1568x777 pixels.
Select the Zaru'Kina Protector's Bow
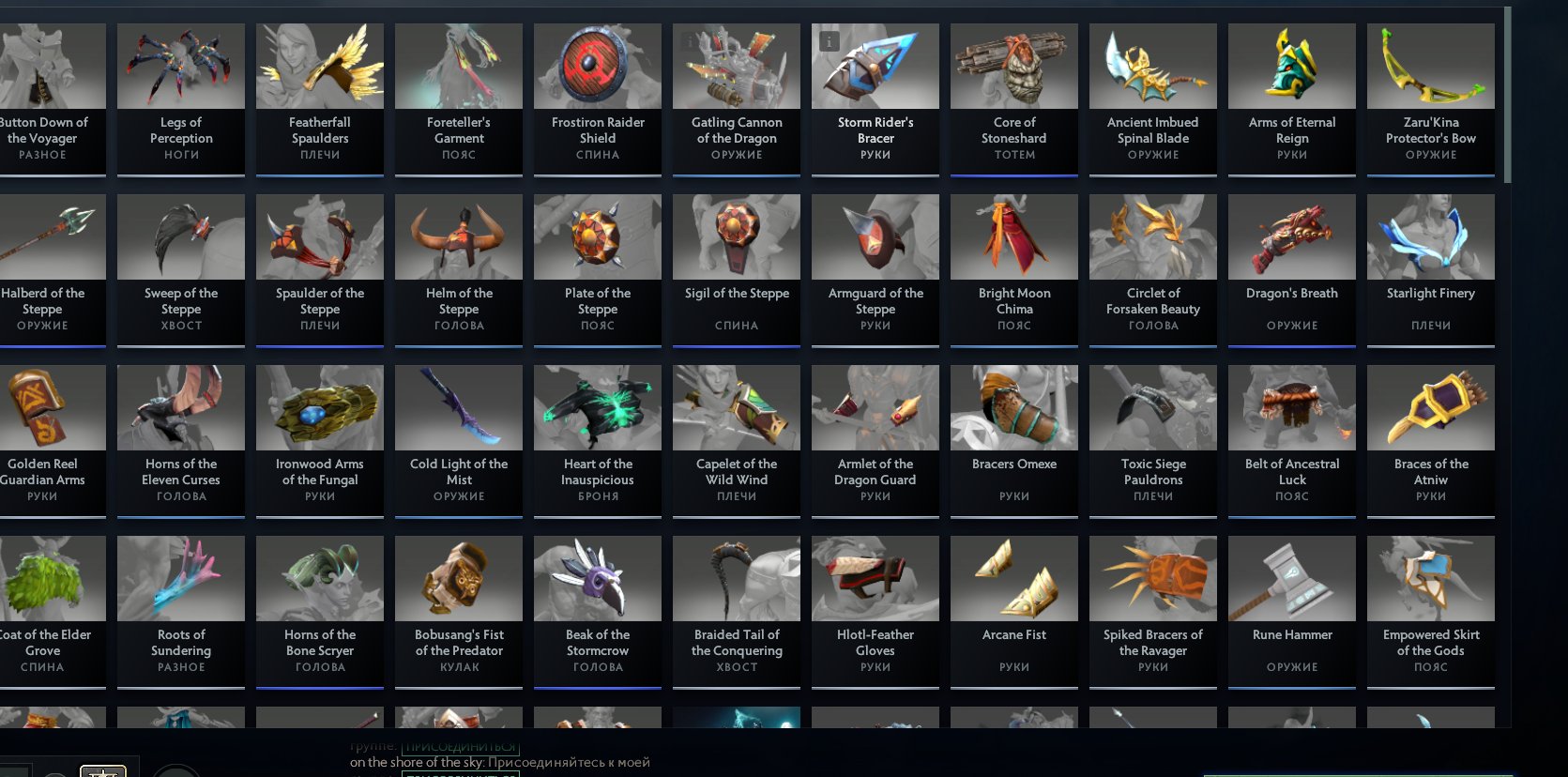(x=1431, y=99)
